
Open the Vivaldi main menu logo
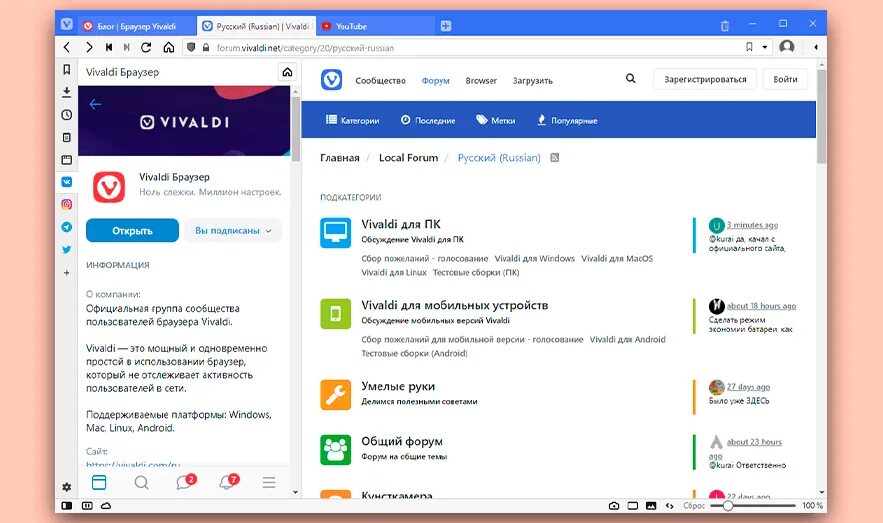66,24
